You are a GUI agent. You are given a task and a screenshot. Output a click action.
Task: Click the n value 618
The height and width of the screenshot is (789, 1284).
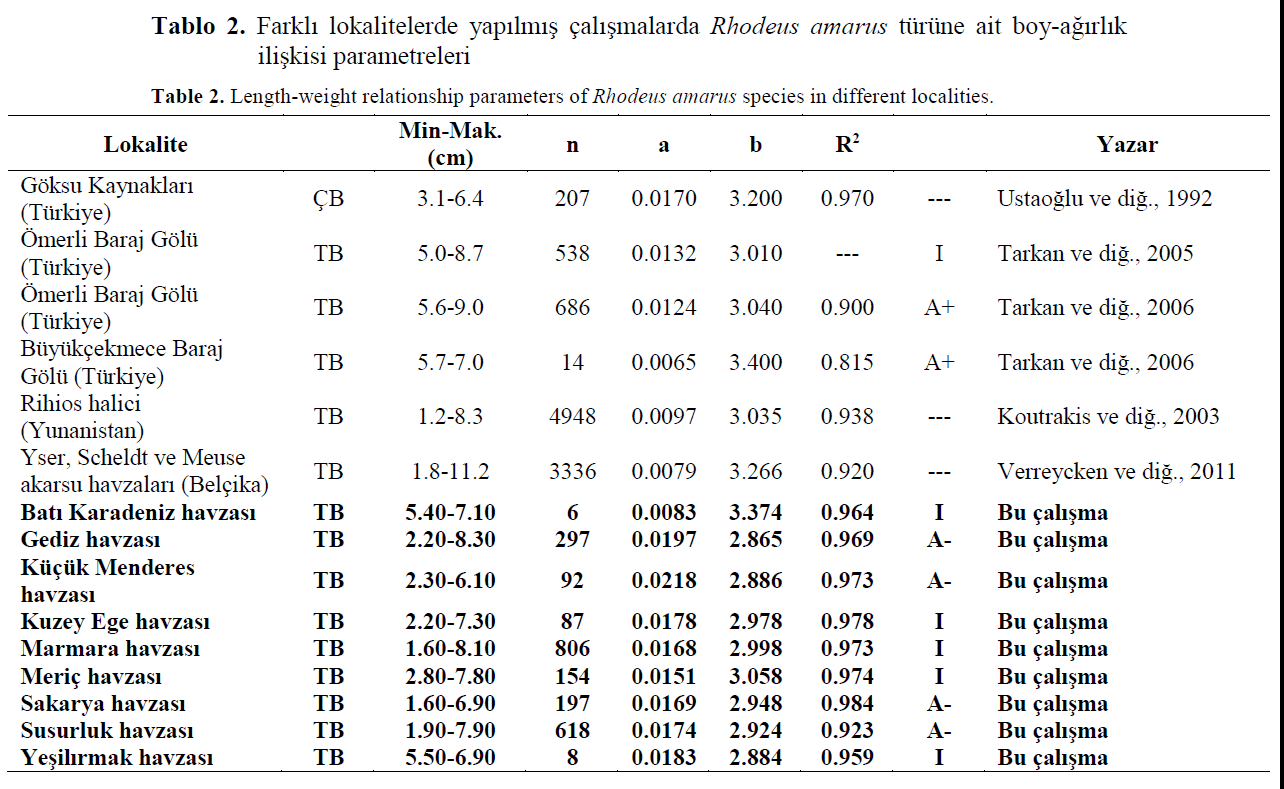coord(572,731)
